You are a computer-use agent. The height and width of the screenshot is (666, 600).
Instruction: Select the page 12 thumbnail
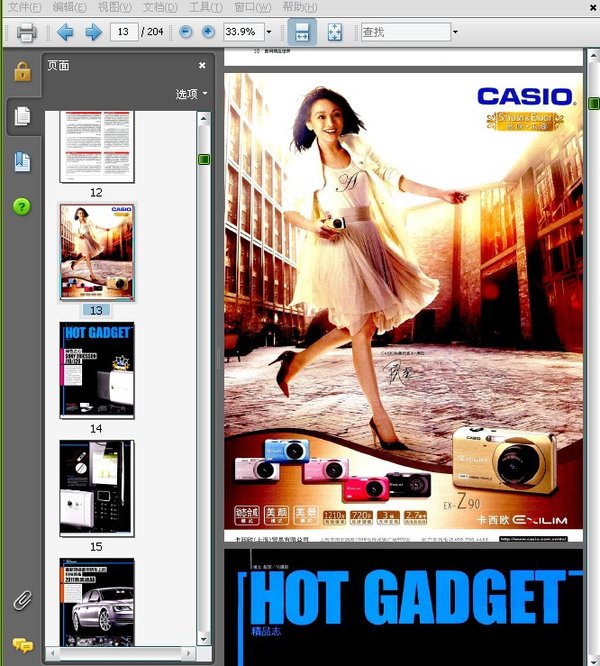coord(97,147)
